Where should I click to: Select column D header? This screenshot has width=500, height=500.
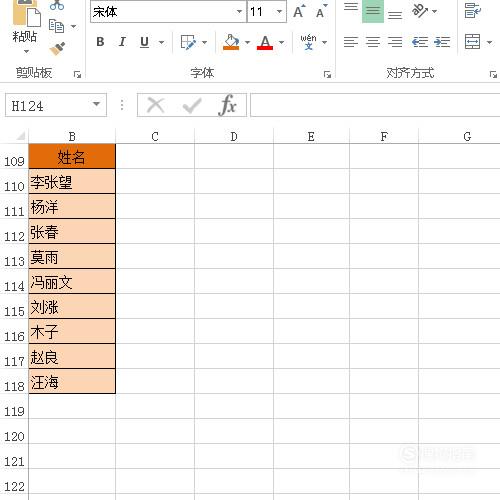pos(234,137)
